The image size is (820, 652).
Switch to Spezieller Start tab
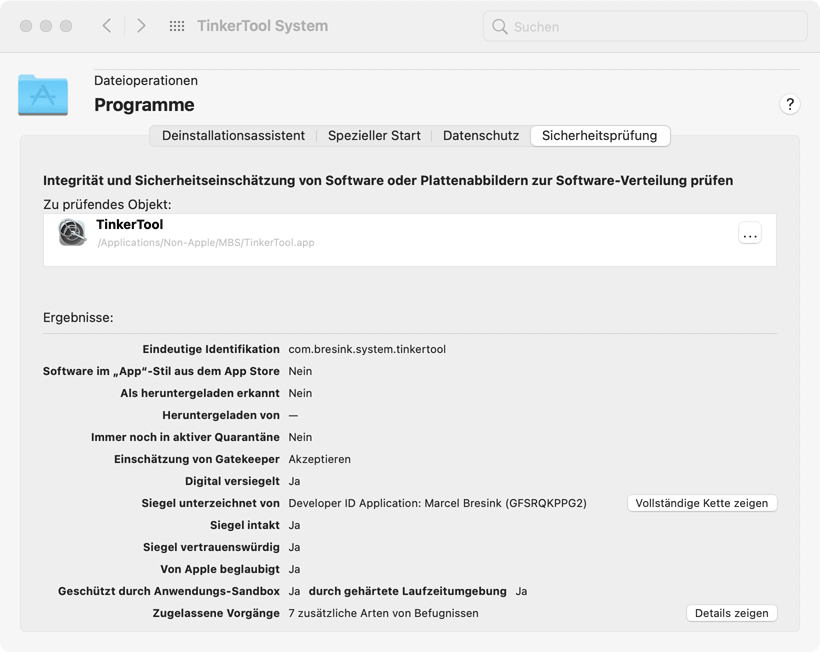point(374,135)
